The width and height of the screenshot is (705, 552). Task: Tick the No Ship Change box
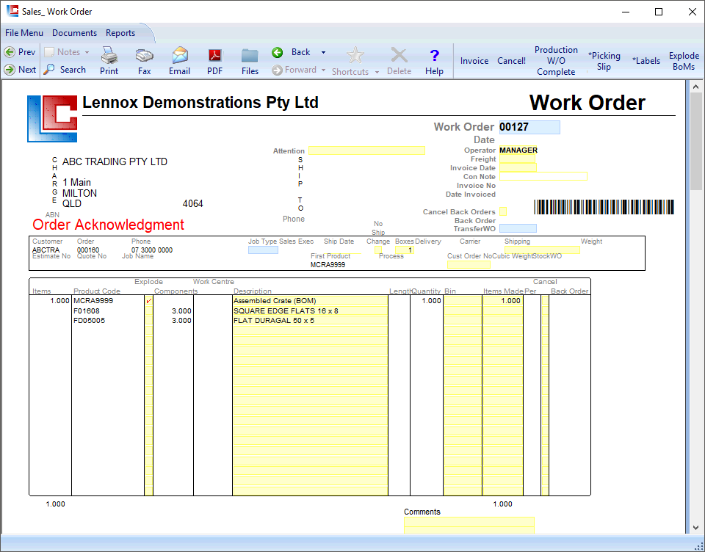coord(379,250)
